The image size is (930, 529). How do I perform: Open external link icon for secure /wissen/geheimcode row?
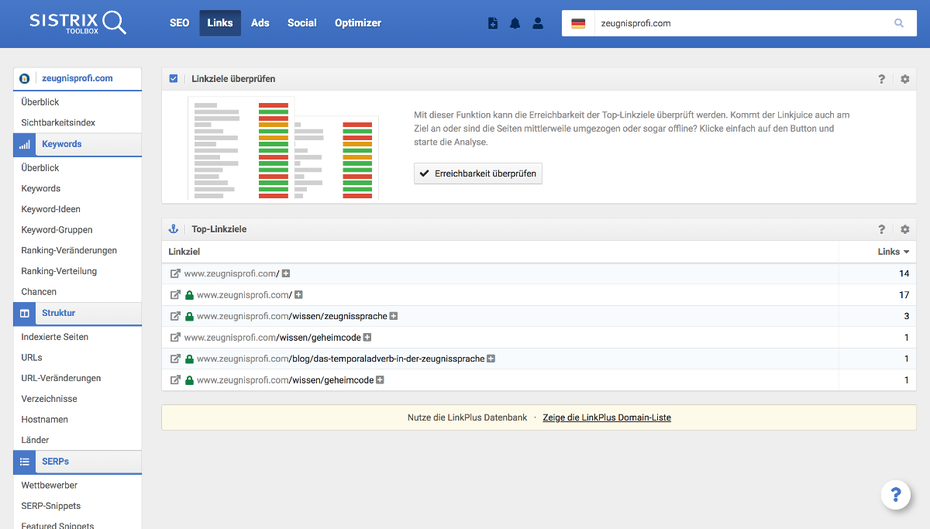point(175,380)
